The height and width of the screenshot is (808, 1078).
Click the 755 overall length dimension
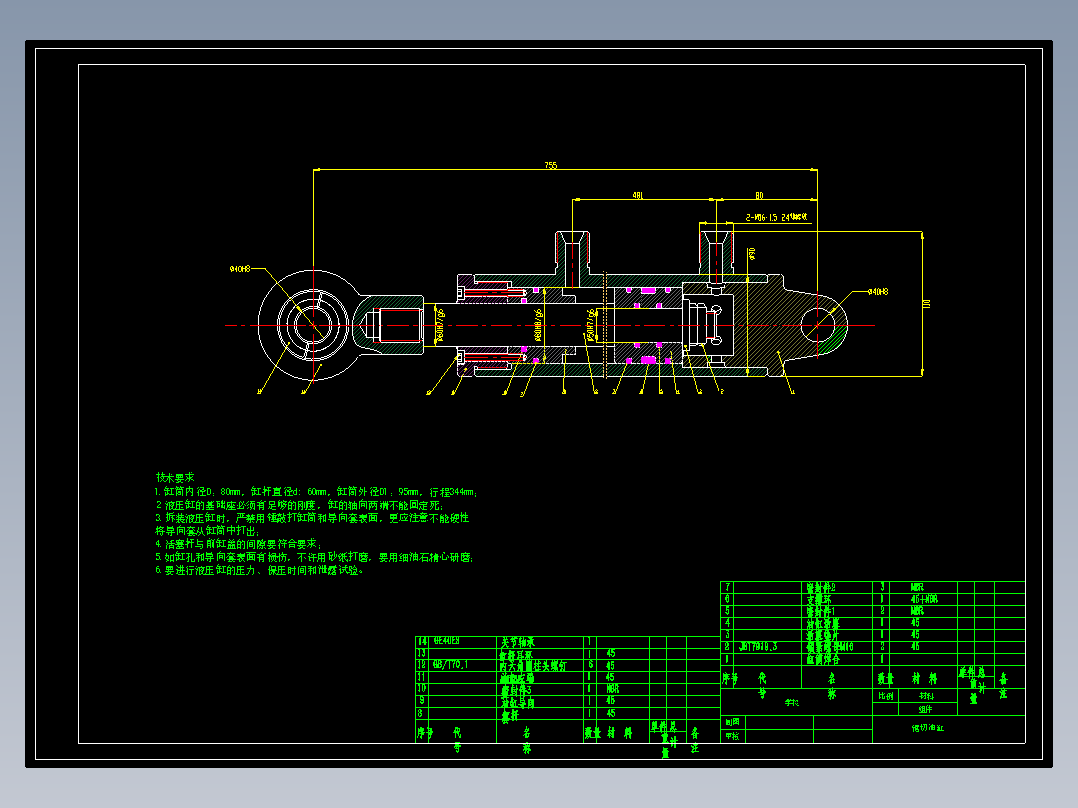pos(551,165)
